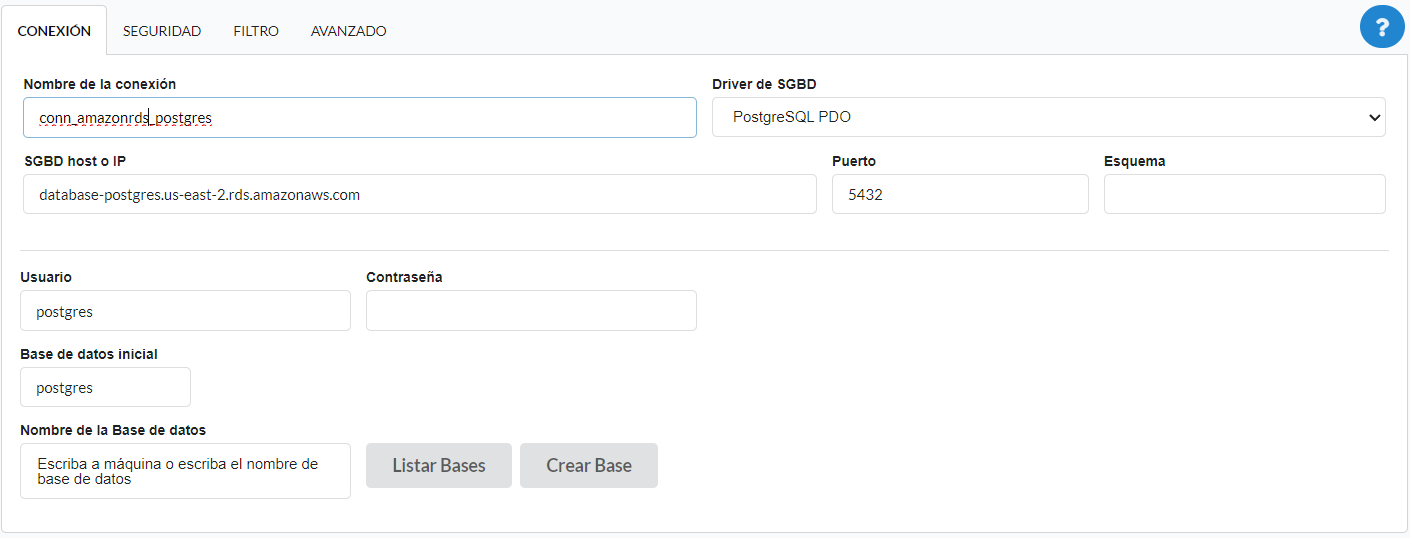
Task: Click the 'Esquema' label text
Action: [x=1135, y=161]
